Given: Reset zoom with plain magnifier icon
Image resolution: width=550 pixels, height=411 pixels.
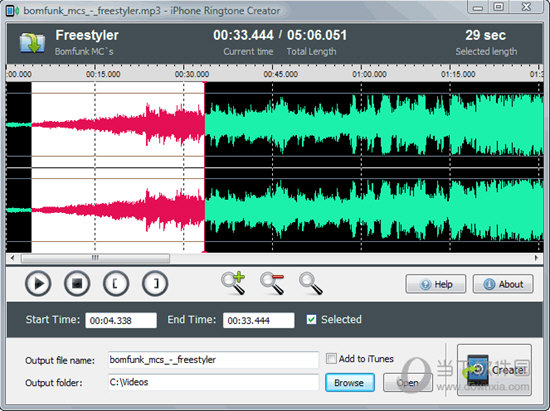Looking at the screenshot, I should (x=310, y=283).
